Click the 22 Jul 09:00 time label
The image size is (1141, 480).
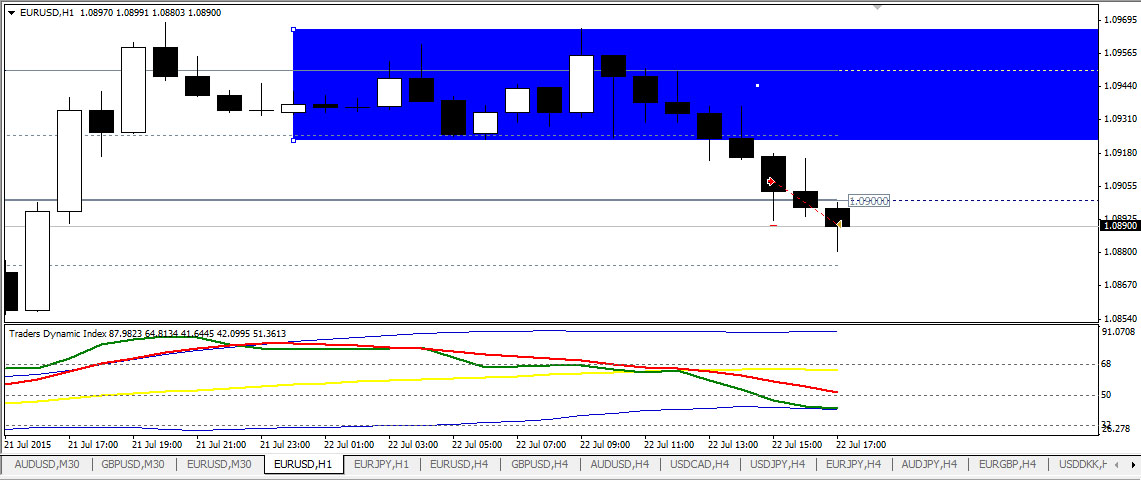[x=605, y=444]
